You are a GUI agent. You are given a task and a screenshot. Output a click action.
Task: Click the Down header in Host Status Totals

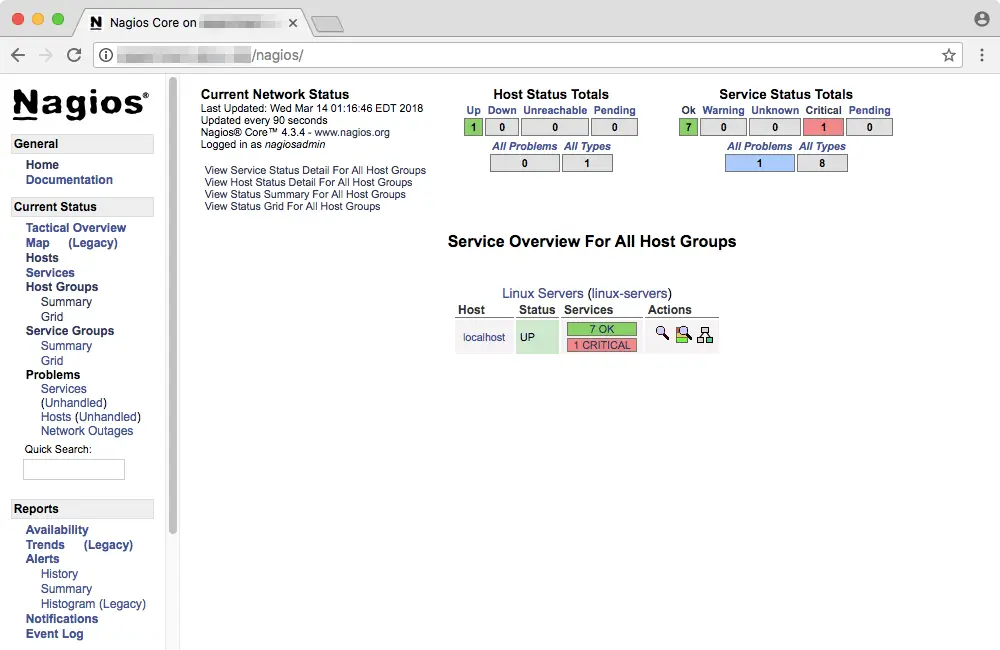pyautogui.click(x=502, y=110)
